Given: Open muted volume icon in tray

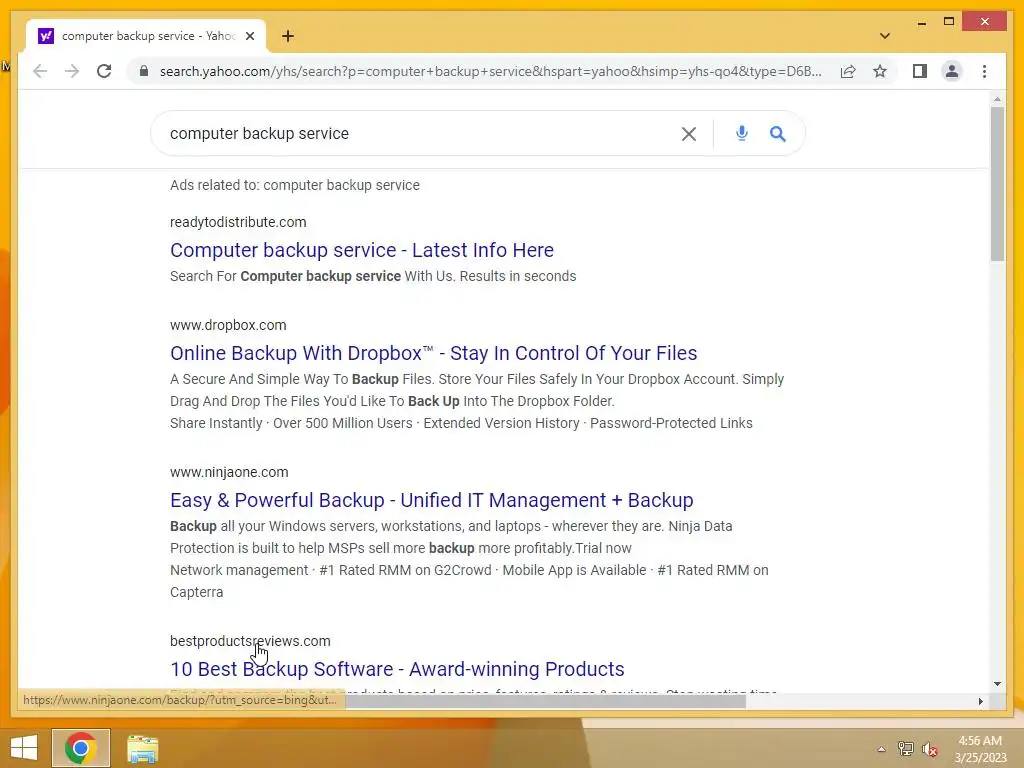Looking at the screenshot, I should coord(930,749).
